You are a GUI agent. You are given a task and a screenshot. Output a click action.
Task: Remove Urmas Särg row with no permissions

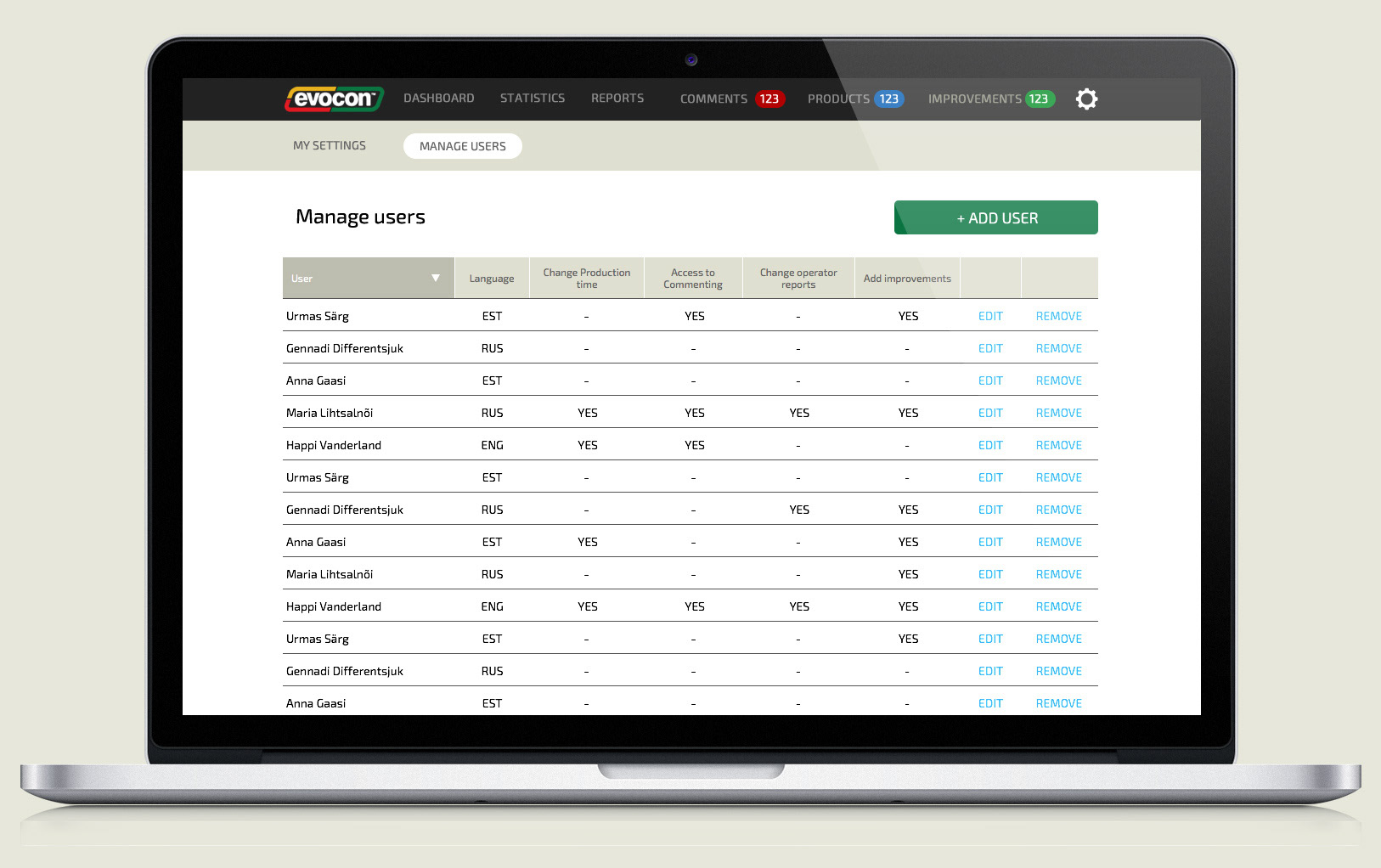click(1059, 477)
